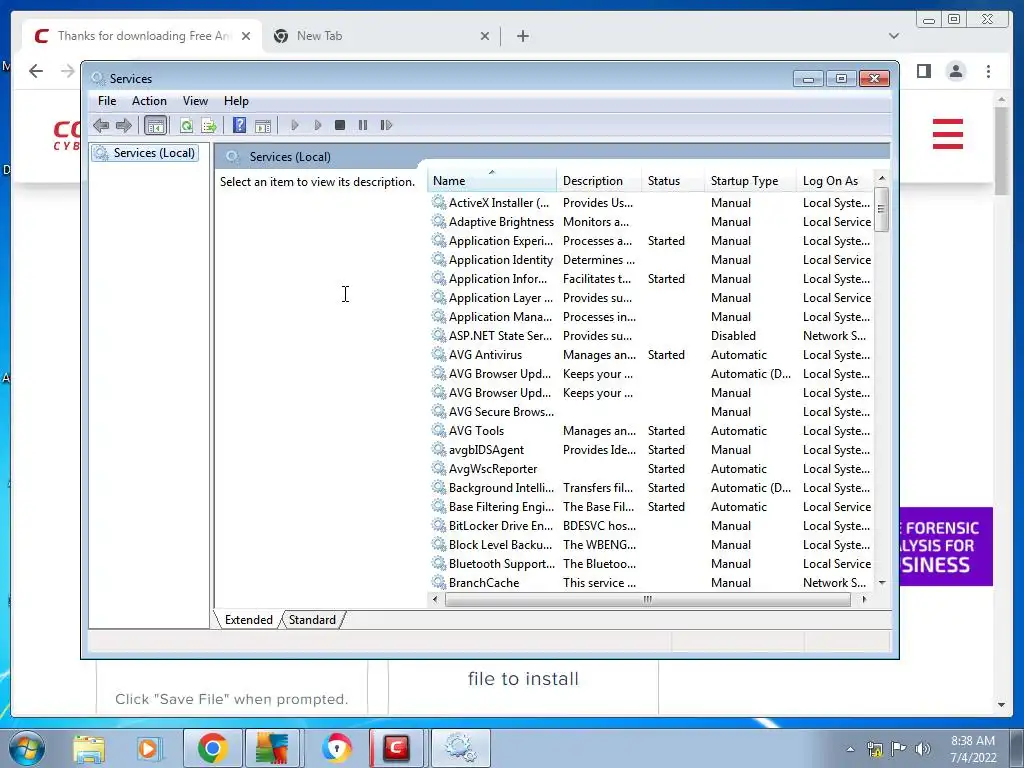This screenshot has height=768, width=1024.
Task: Open Windows Explorer from the taskbar
Action: [89, 748]
